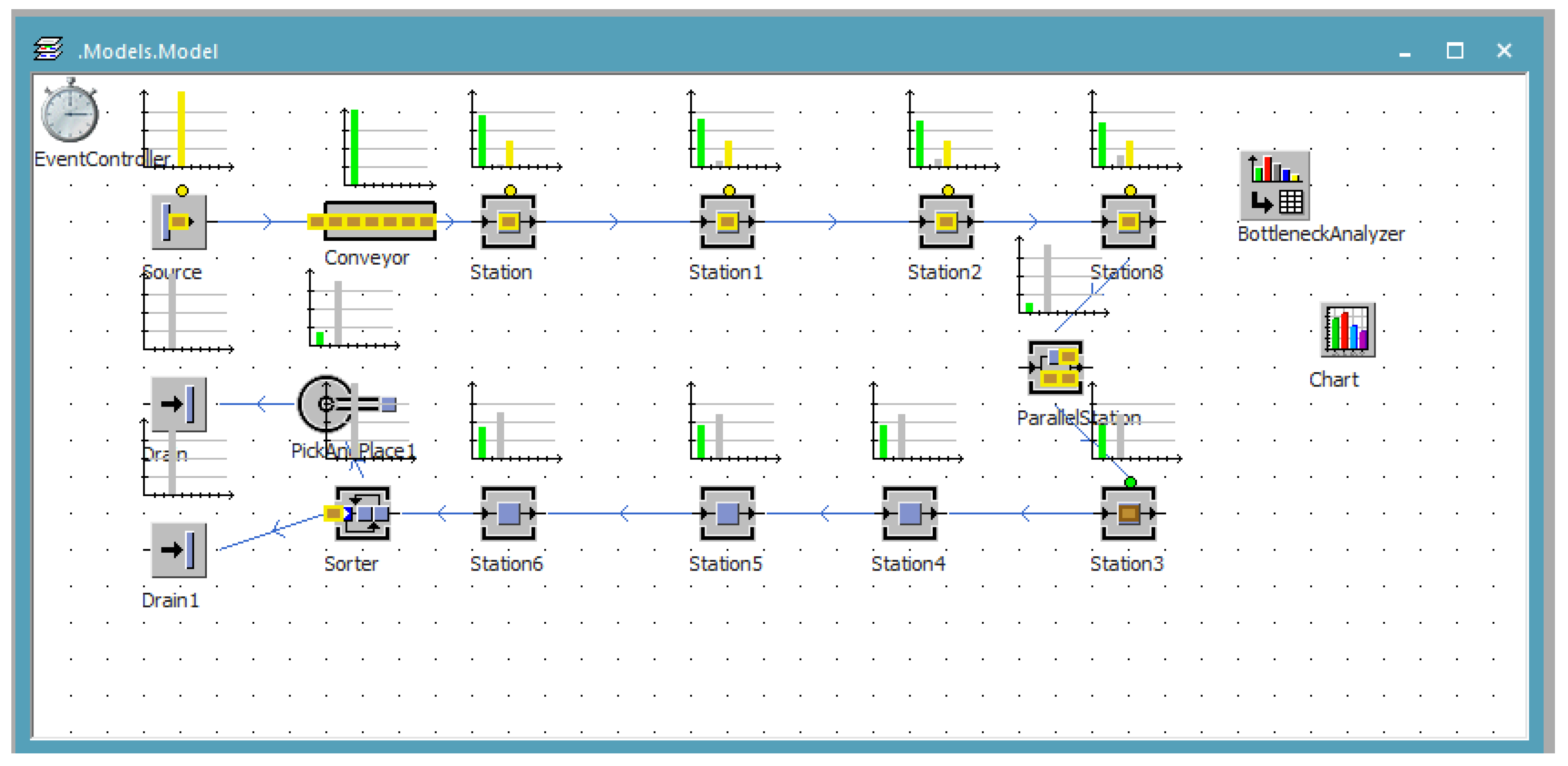The image size is (1568, 766).
Task: Click the EventController clock icon
Action: coord(69,113)
